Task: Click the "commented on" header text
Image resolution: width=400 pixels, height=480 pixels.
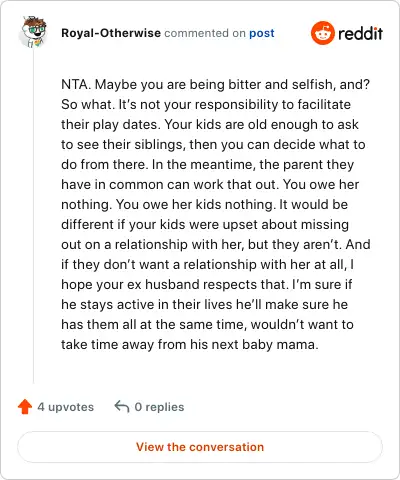Action: pos(205,33)
